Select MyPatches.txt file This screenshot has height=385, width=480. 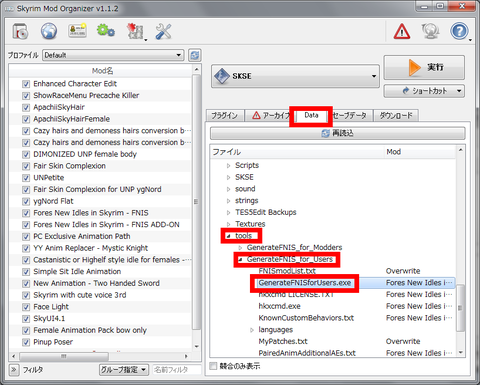click(x=283, y=341)
